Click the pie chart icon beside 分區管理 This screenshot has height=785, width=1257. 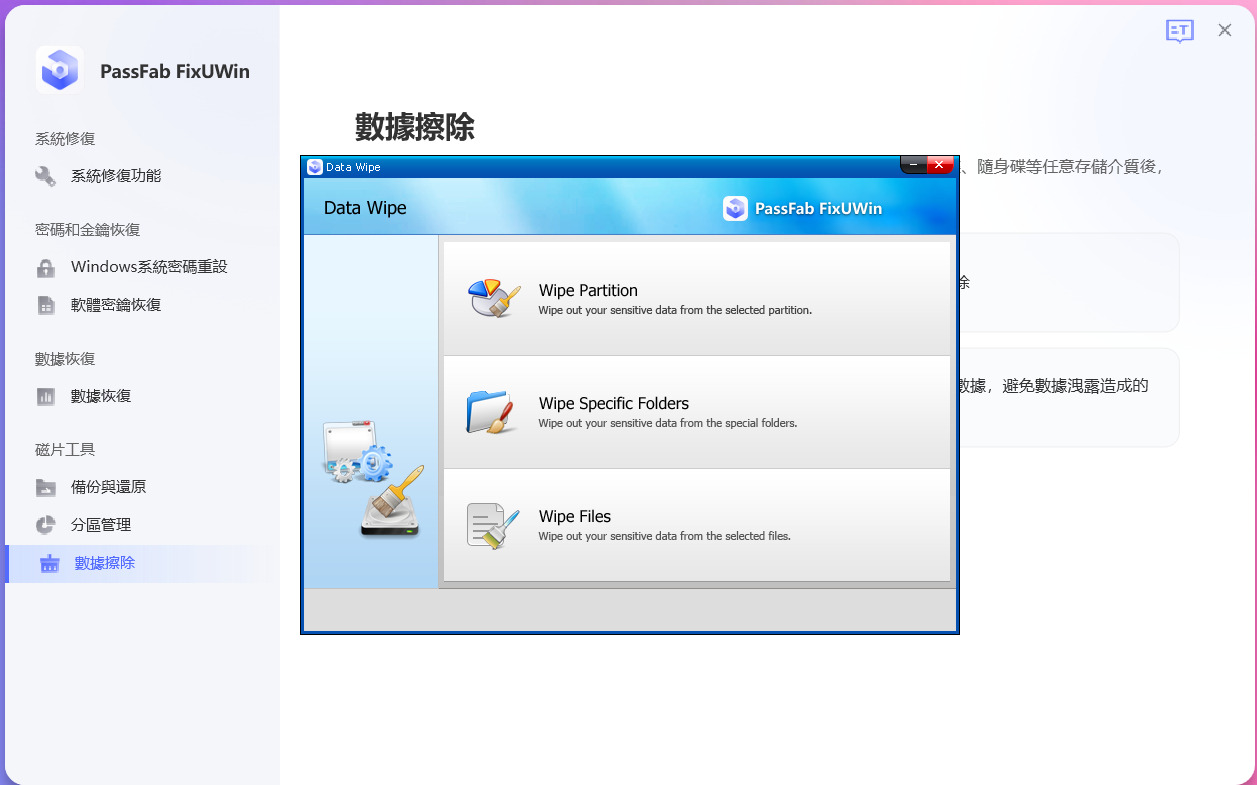click(46, 525)
